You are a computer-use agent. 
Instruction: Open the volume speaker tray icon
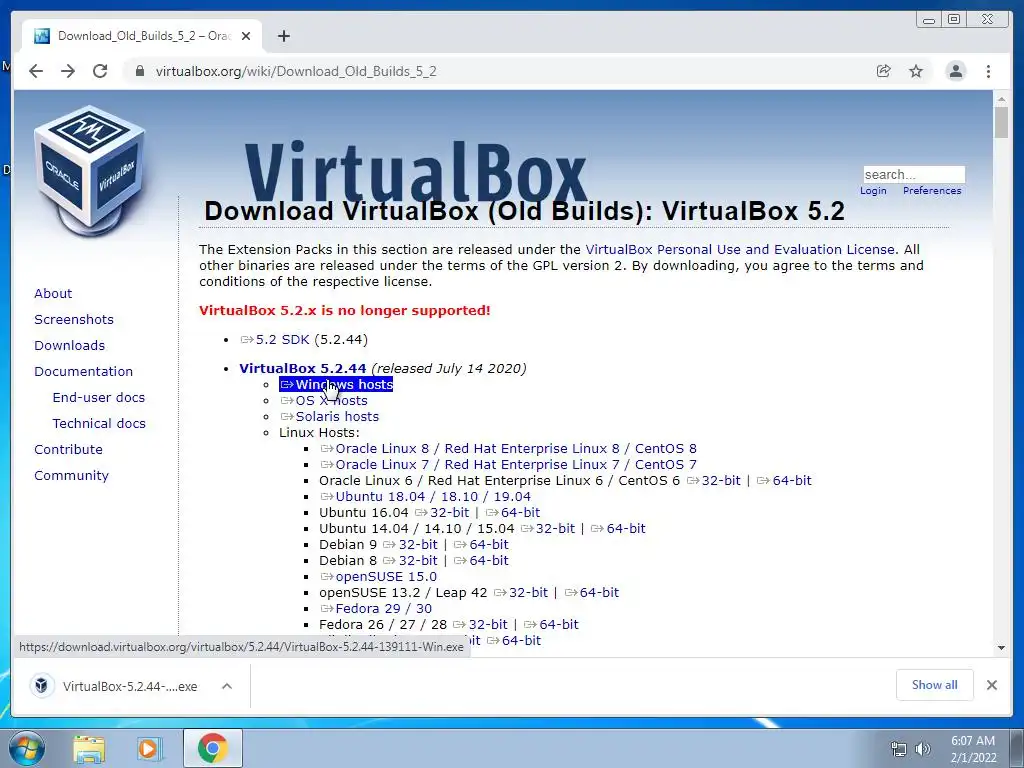pyautogui.click(x=922, y=749)
